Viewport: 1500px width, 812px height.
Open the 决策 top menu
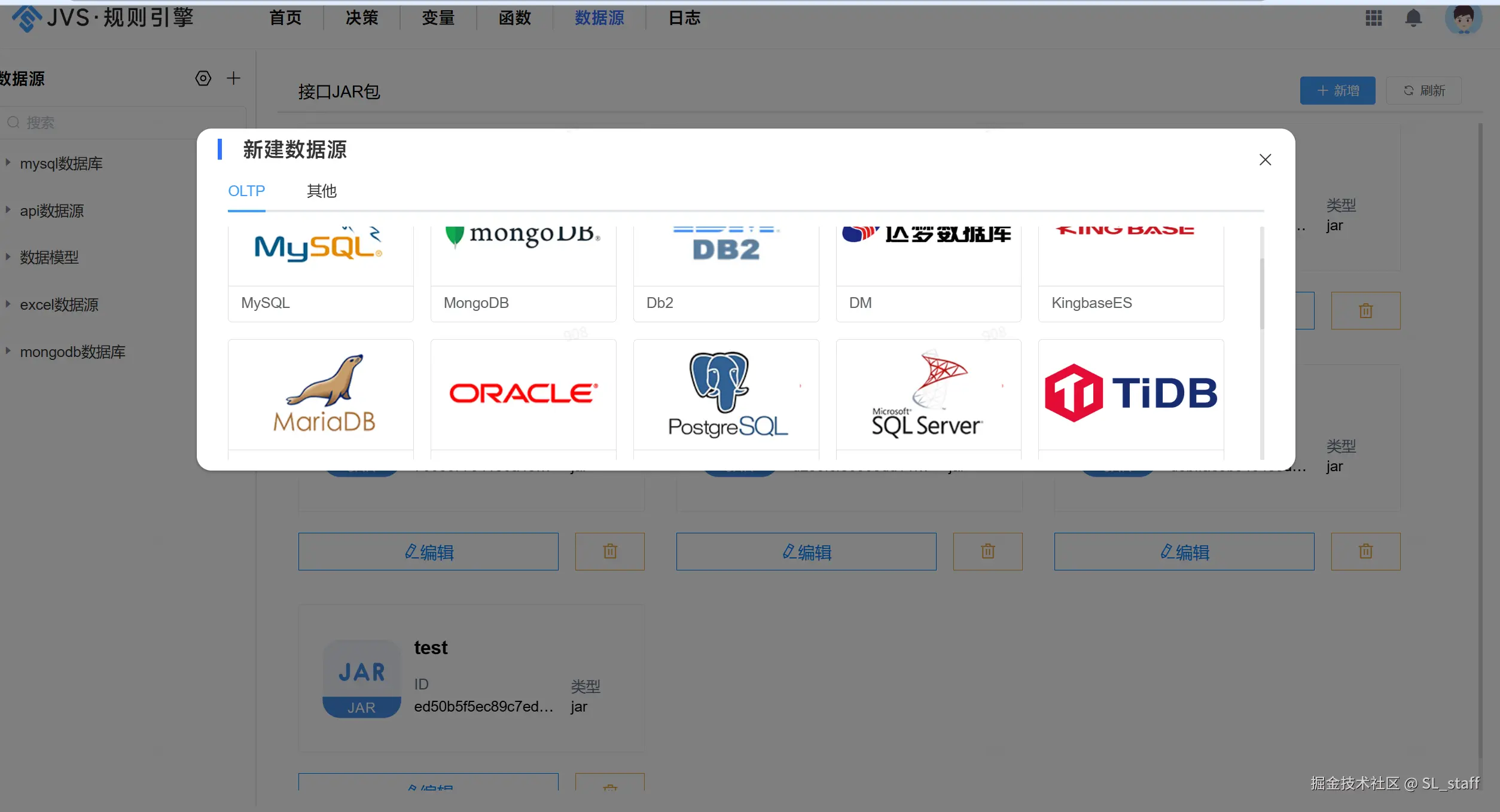[361, 18]
